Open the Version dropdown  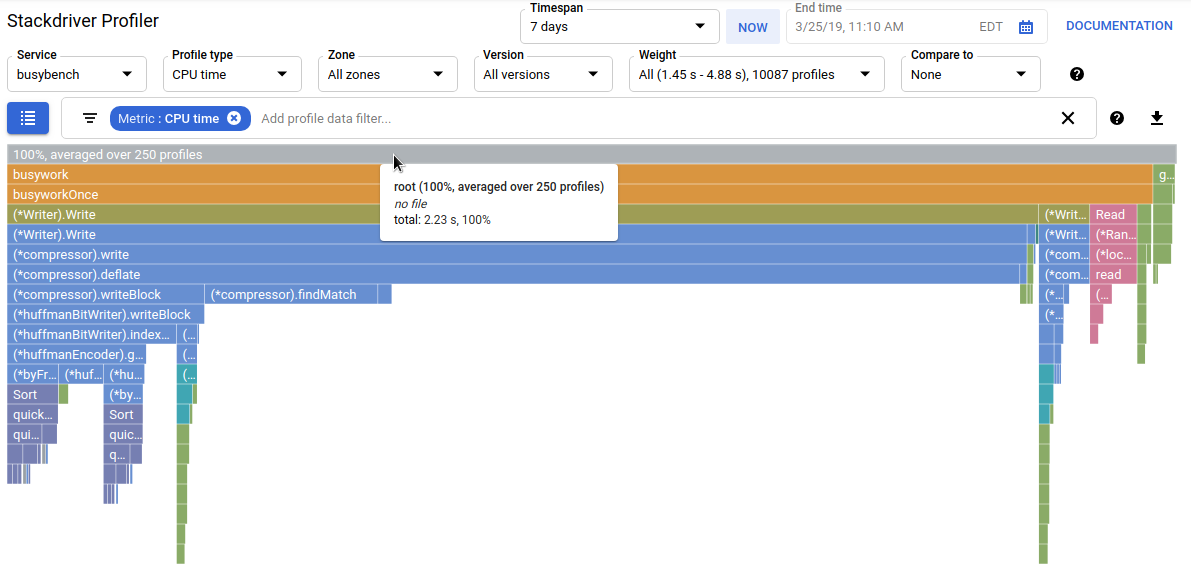point(543,74)
